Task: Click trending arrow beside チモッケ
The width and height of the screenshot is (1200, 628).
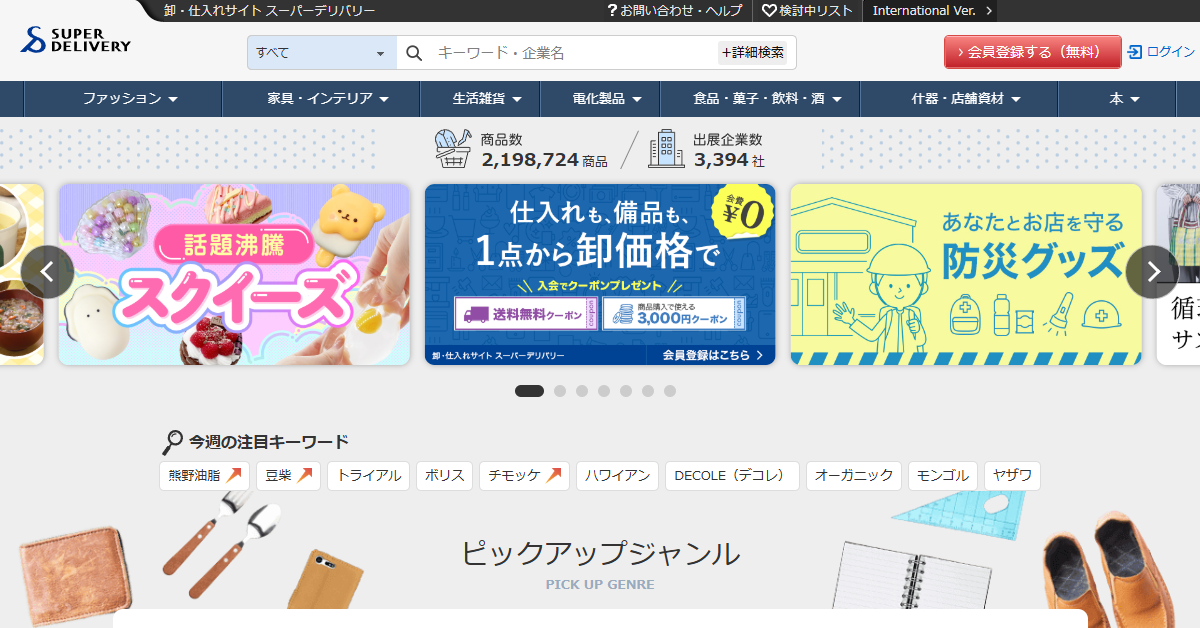Action: click(554, 475)
